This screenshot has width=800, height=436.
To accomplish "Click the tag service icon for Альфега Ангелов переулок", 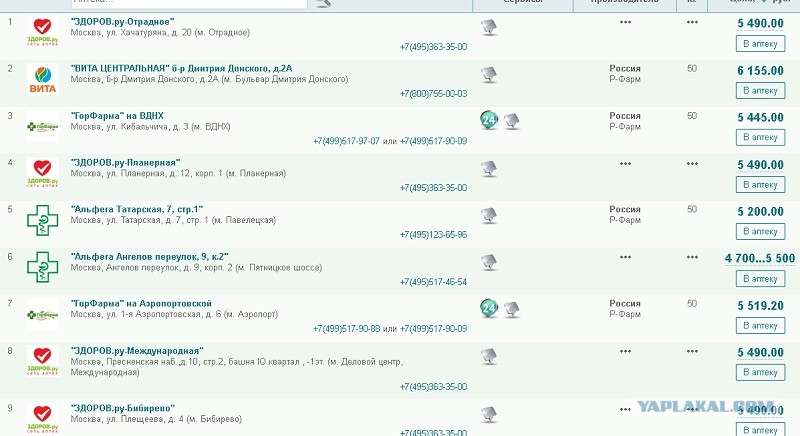I will click(x=489, y=263).
